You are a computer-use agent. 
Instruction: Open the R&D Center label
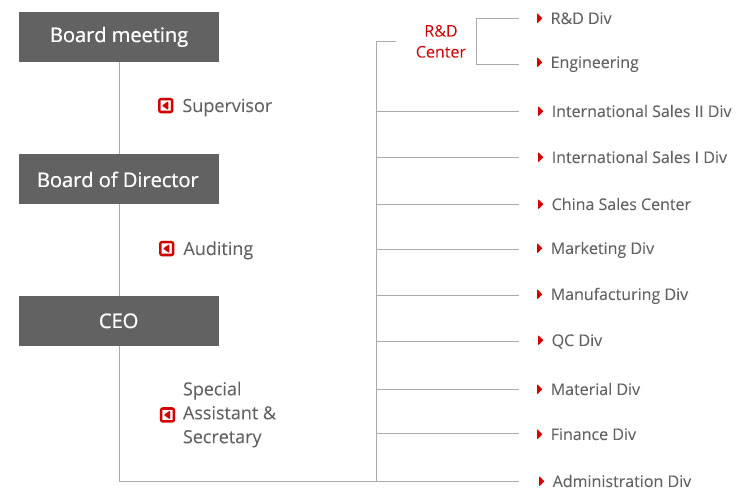coord(441,42)
